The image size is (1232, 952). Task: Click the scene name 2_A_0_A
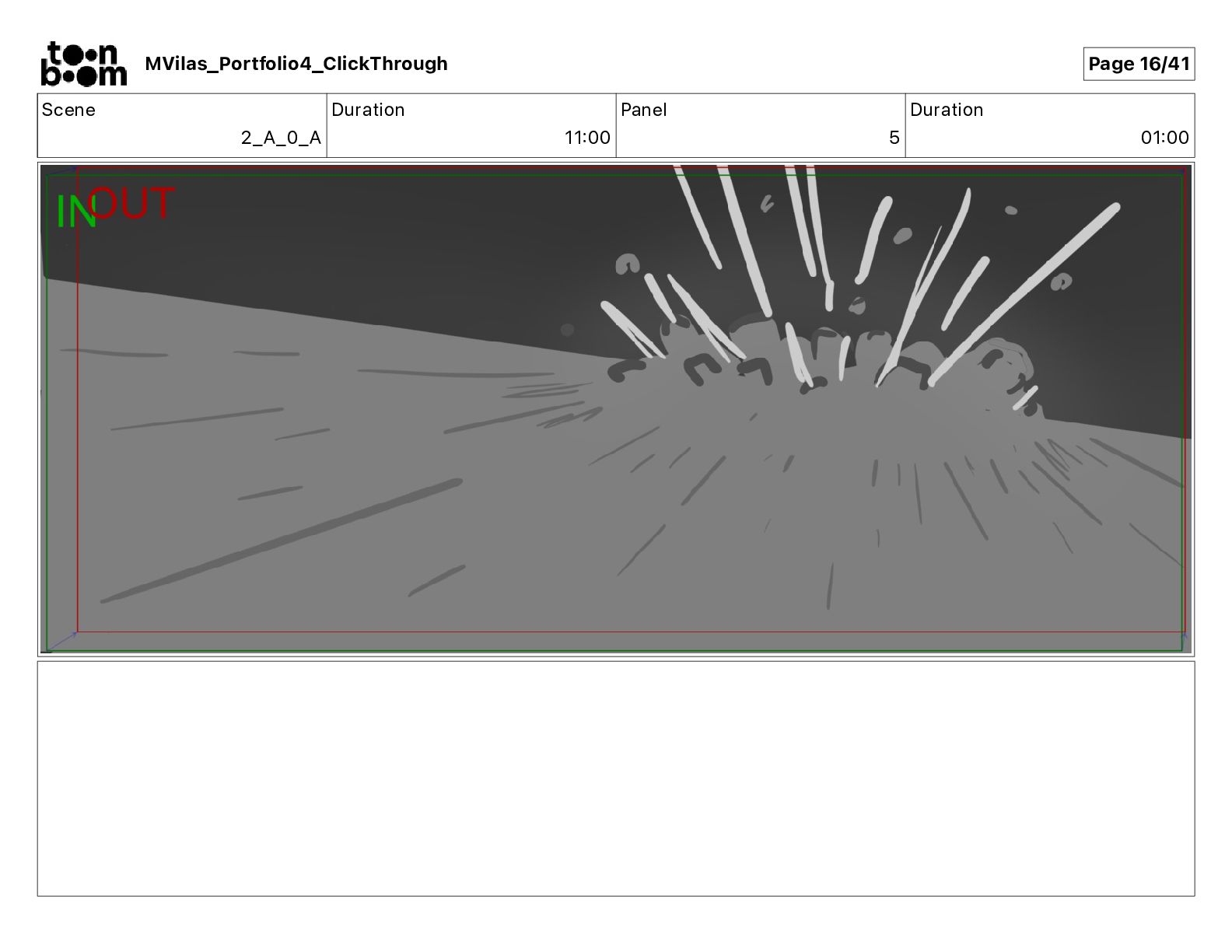pos(281,138)
